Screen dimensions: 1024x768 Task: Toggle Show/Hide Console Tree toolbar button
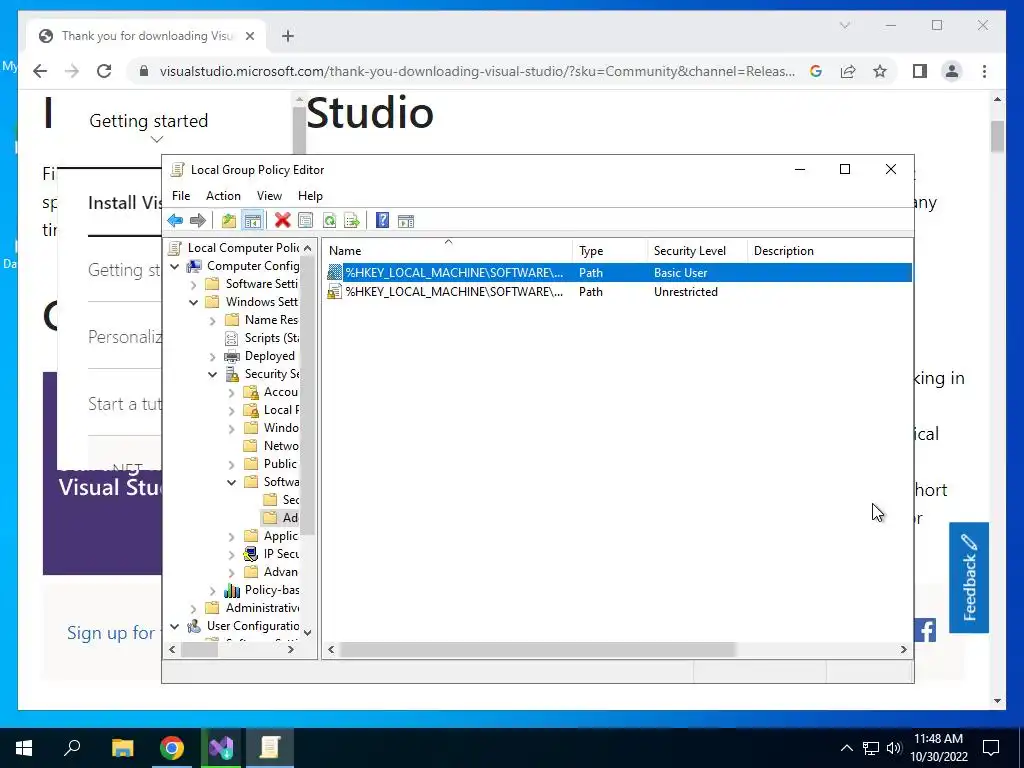(x=253, y=221)
